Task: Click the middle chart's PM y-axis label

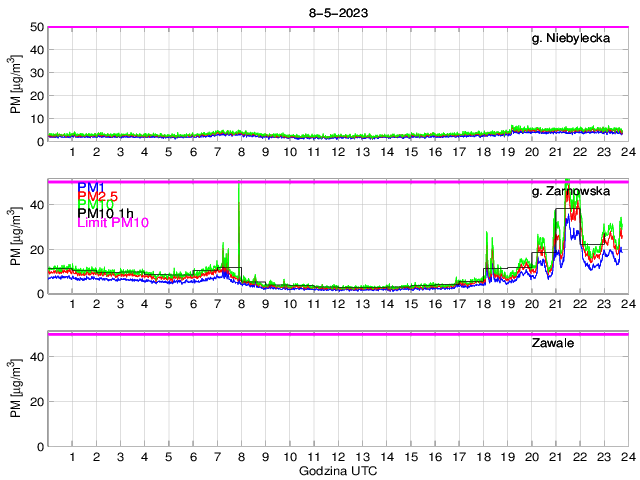Action: point(16,237)
